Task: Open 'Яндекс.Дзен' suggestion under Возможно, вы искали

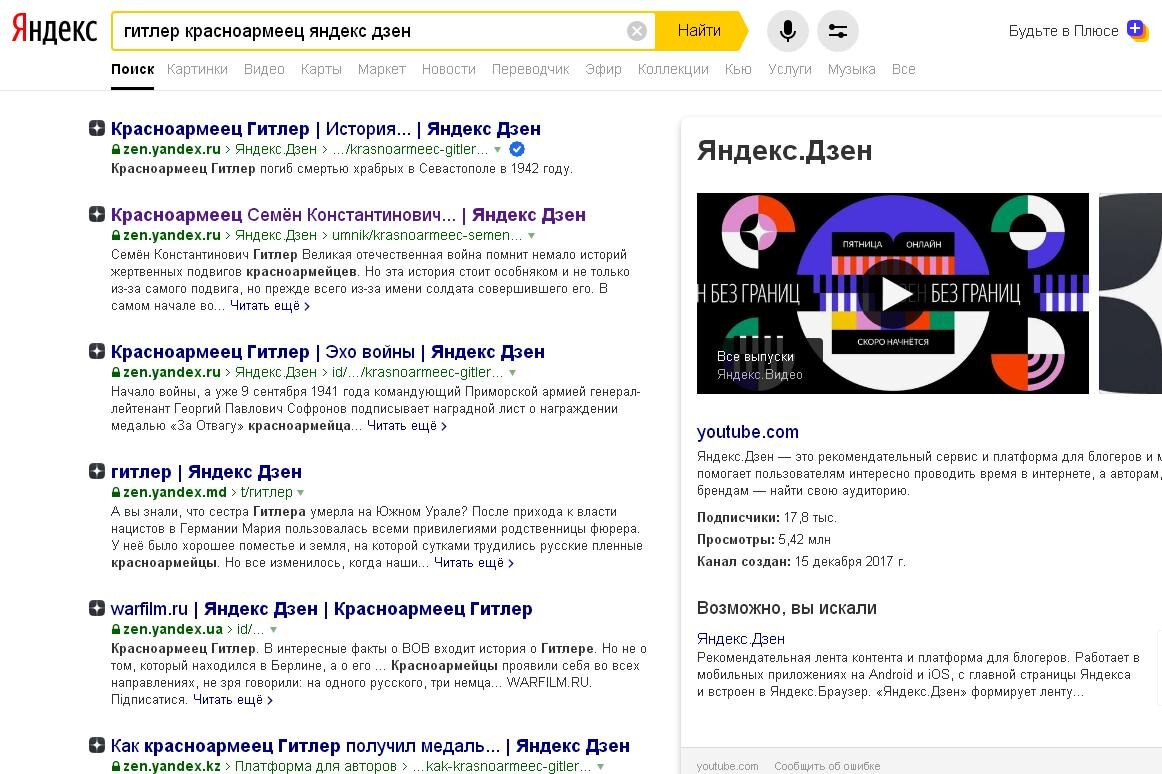Action: click(x=741, y=638)
